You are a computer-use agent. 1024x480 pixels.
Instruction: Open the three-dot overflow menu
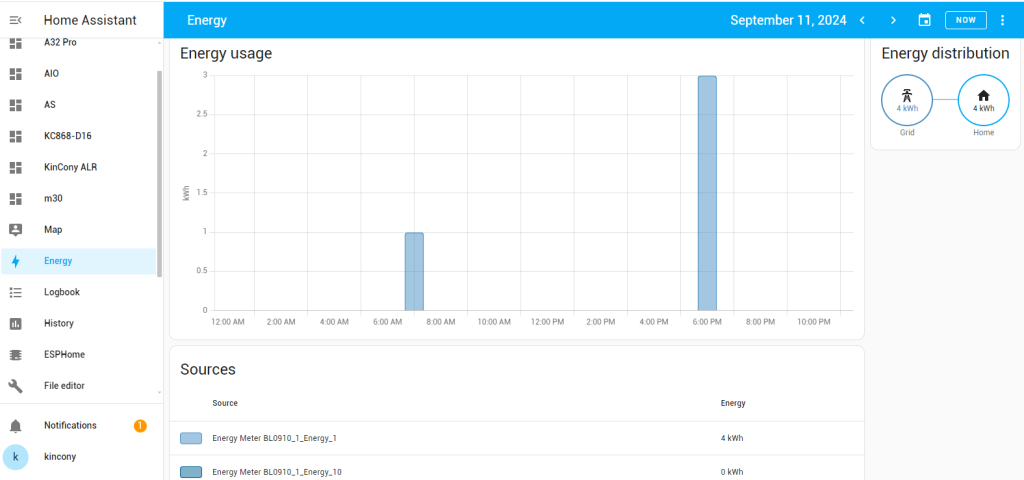pyautogui.click(x=1003, y=20)
